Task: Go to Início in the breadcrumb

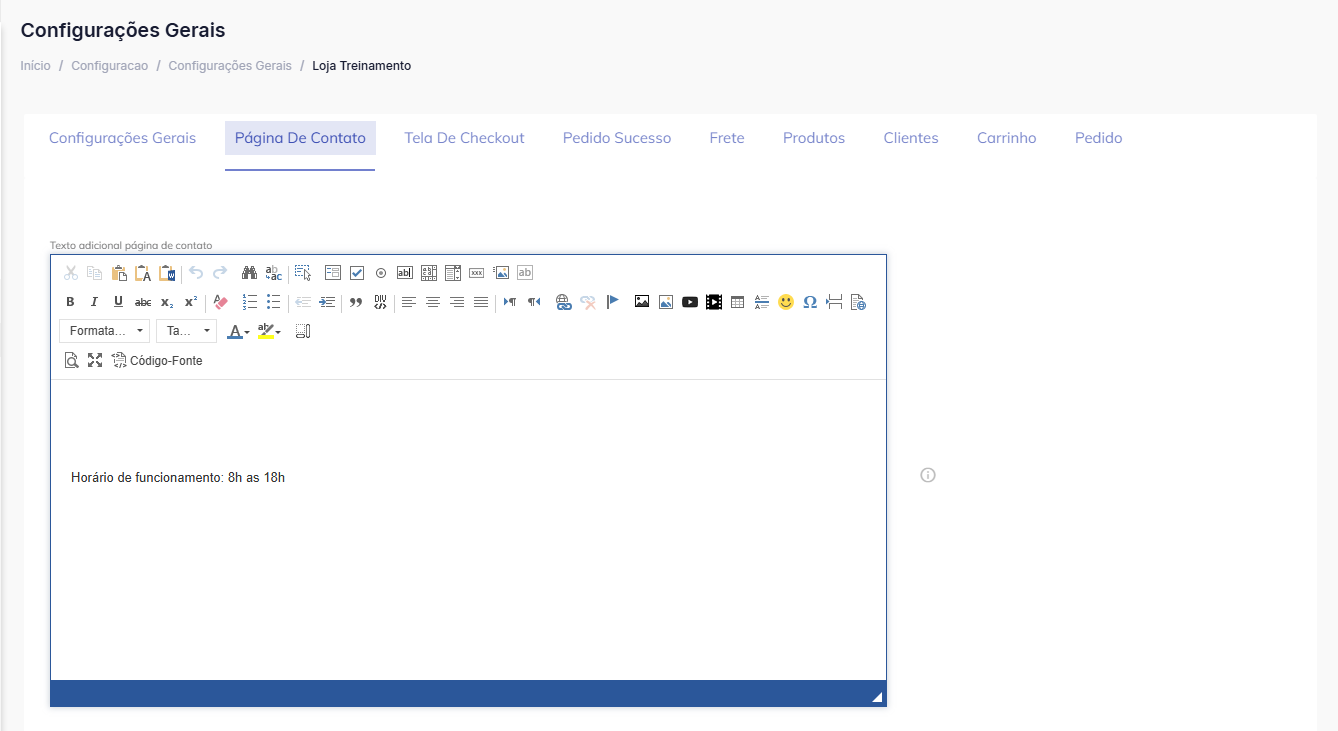Action: 35,66
